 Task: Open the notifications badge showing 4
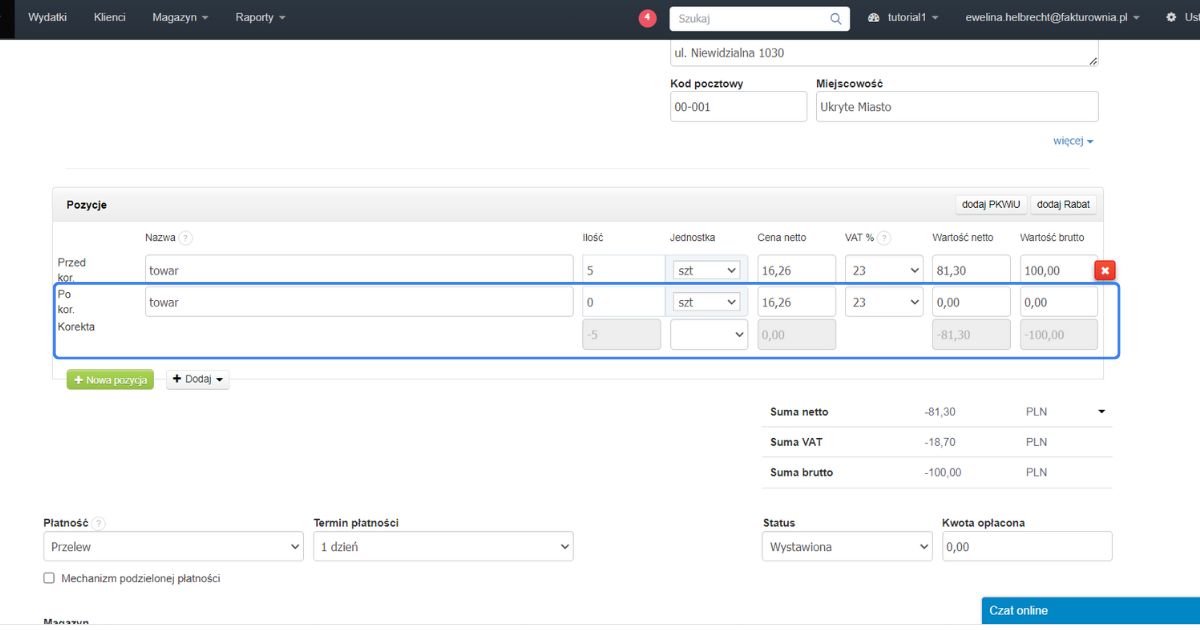(x=648, y=18)
